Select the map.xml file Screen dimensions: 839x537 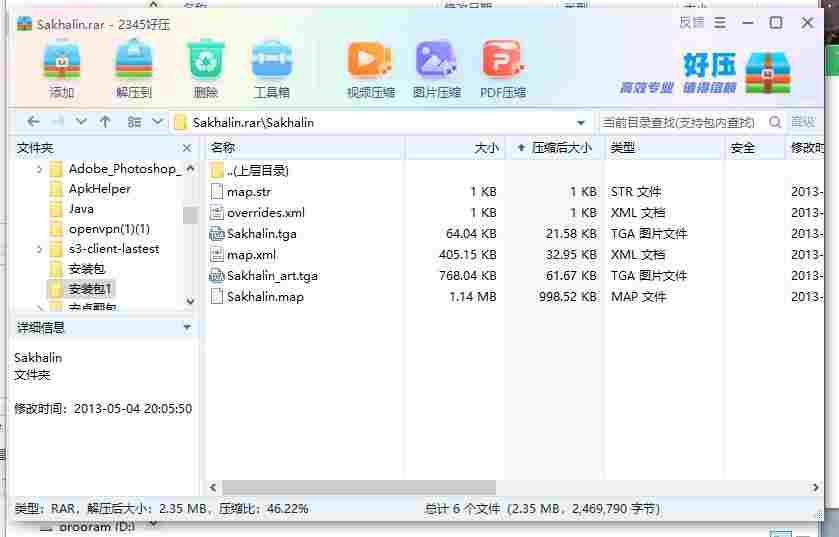[x=251, y=255]
